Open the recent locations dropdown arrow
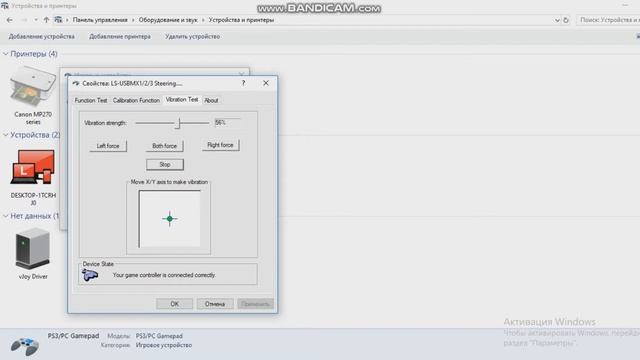The width and height of the screenshot is (640, 360). click(x=36, y=20)
